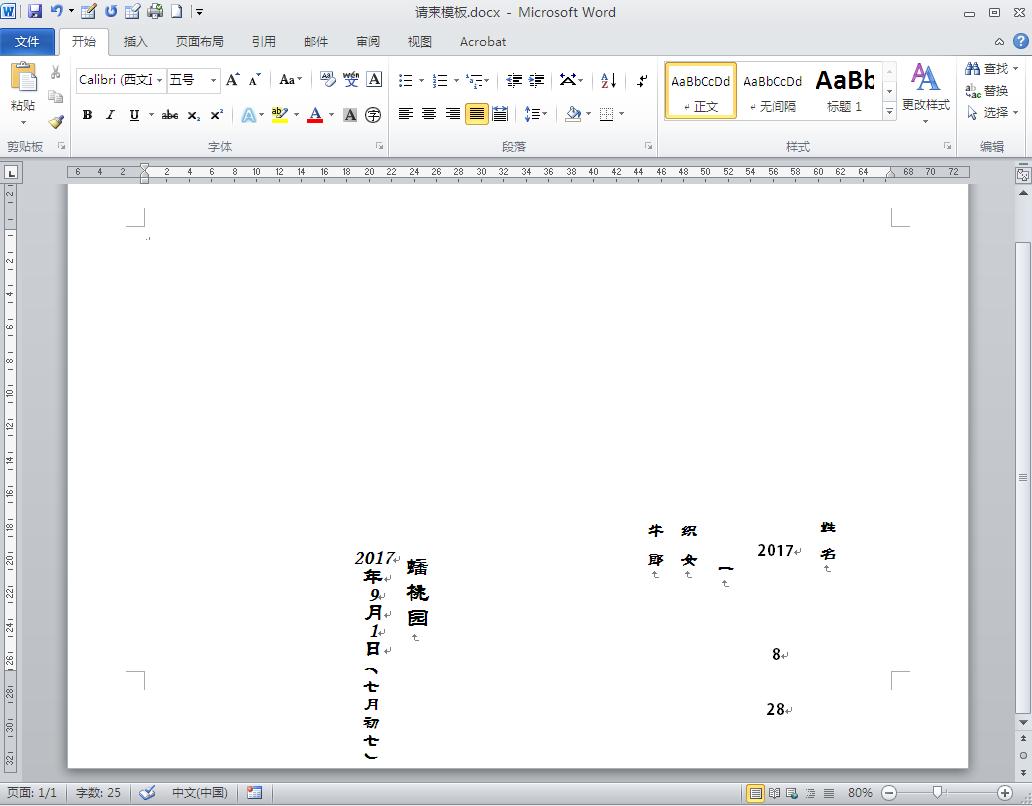Apply strikethrough formatting

[x=170, y=115]
